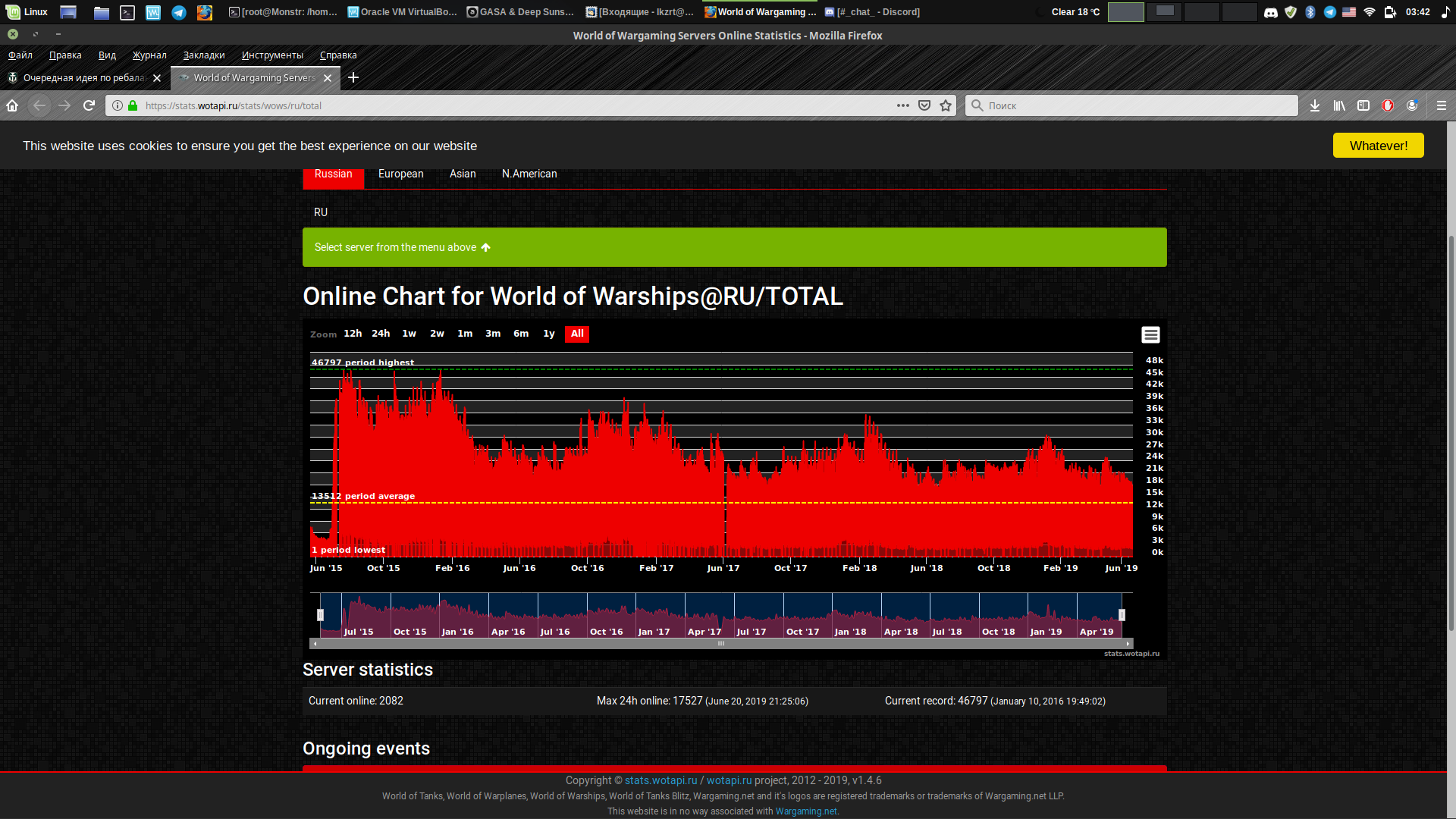Set chart zoom to 2w
The width and height of the screenshot is (1456, 819).
pyautogui.click(x=438, y=334)
